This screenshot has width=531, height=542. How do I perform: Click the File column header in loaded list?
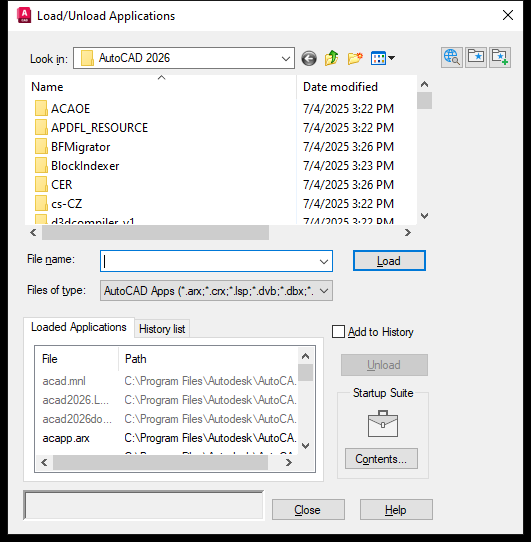[x=77, y=359]
